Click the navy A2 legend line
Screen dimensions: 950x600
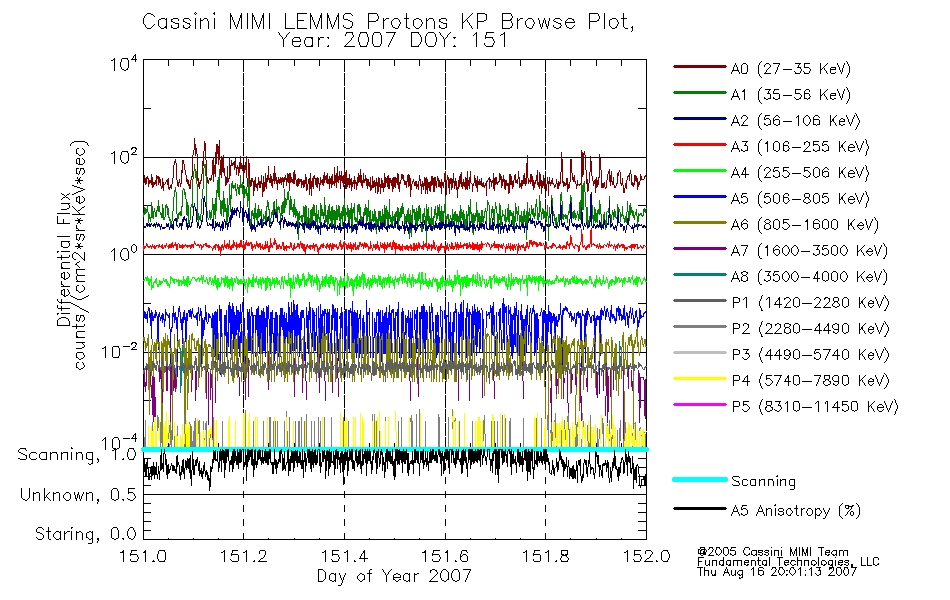click(x=699, y=119)
